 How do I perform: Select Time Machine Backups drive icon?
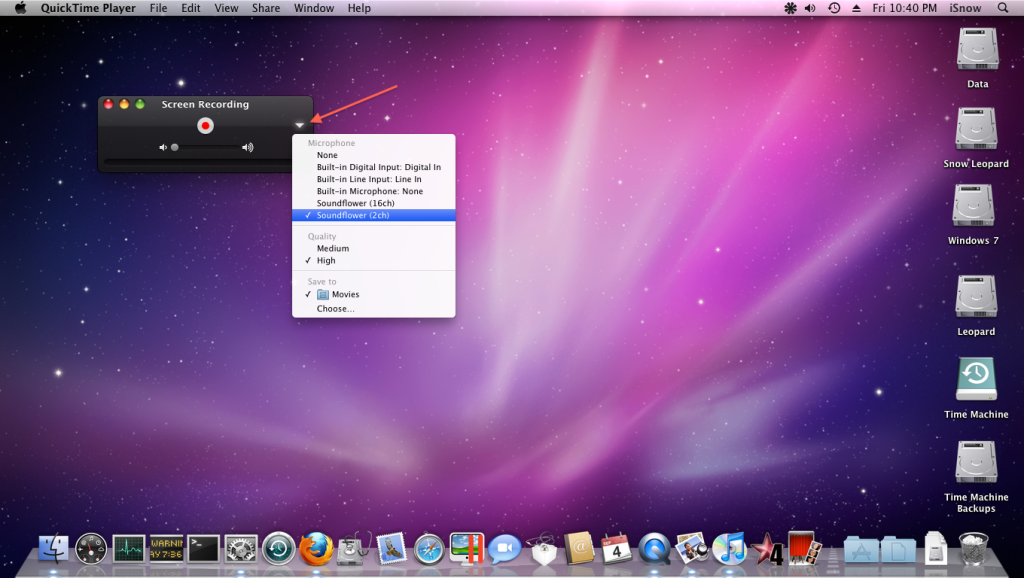[x=976, y=462]
